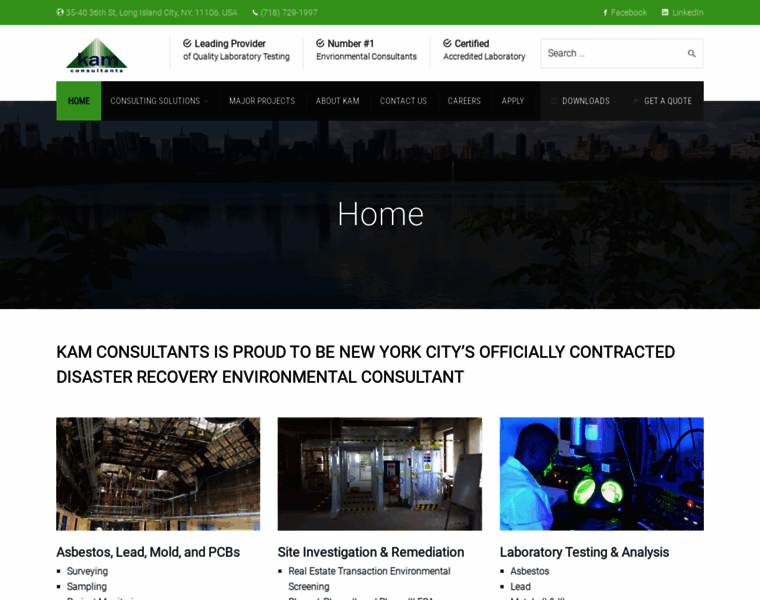Open the Home menu item
This screenshot has height=600, width=760.
[x=79, y=101]
